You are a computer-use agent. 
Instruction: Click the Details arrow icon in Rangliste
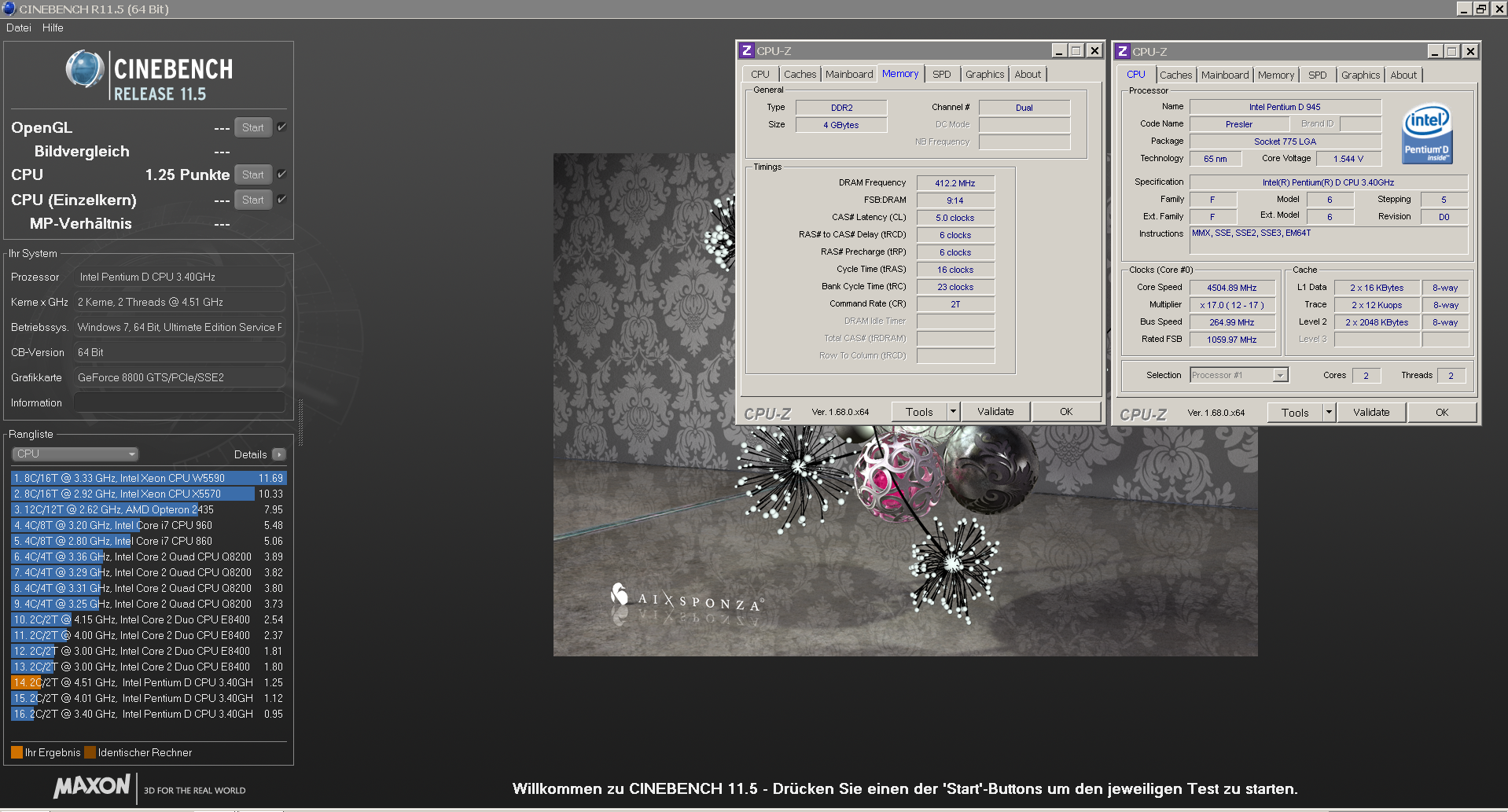279,454
